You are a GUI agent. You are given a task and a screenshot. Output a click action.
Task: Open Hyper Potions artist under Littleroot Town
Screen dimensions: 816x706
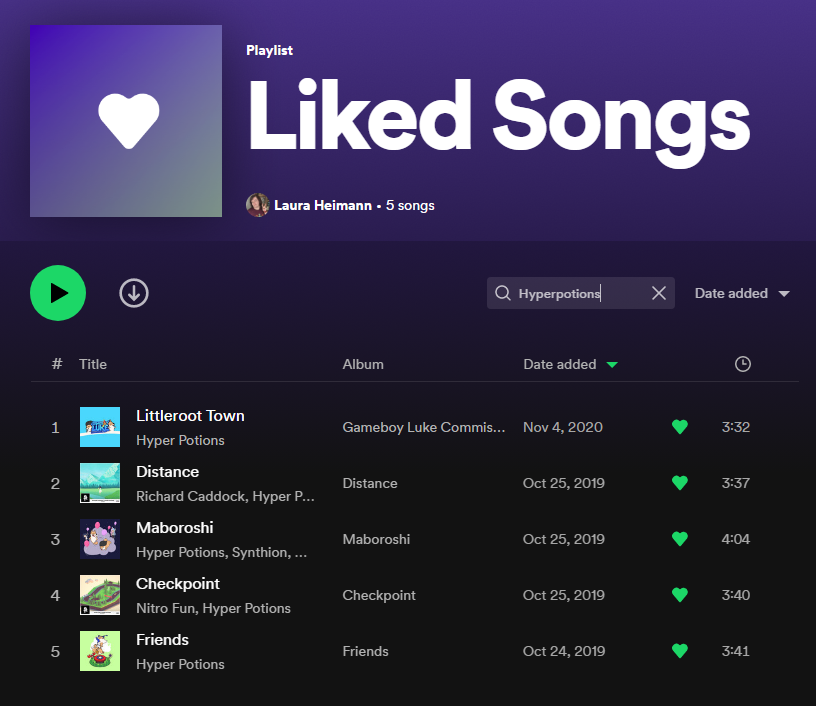coord(180,440)
